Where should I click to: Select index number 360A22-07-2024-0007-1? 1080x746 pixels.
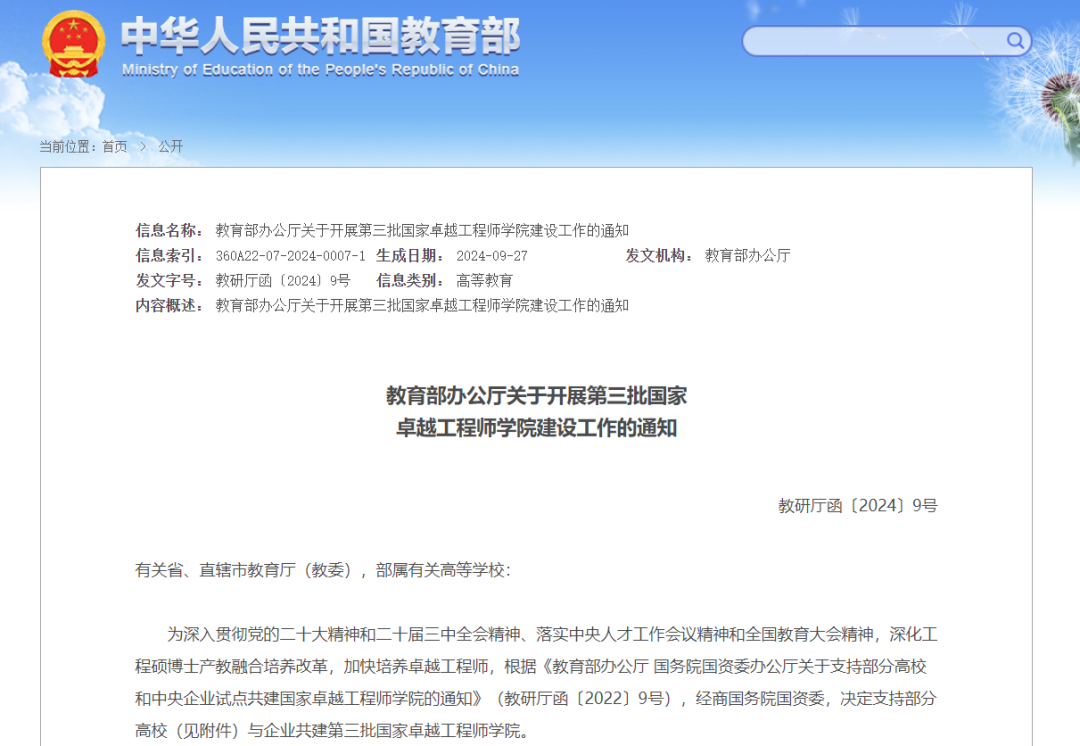[290, 255]
